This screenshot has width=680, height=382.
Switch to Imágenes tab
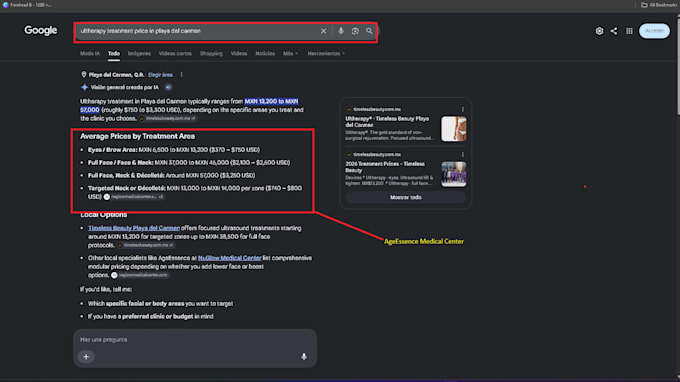point(139,54)
